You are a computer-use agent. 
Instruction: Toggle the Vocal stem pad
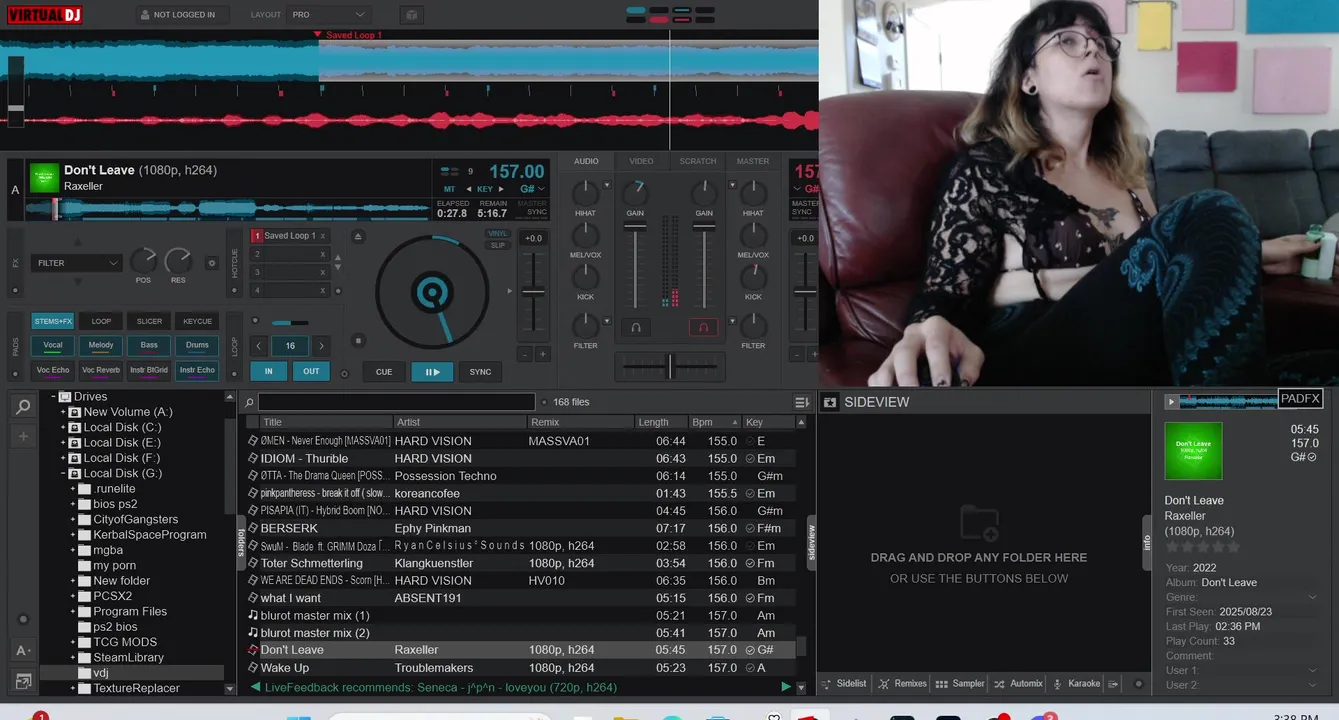(53, 345)
